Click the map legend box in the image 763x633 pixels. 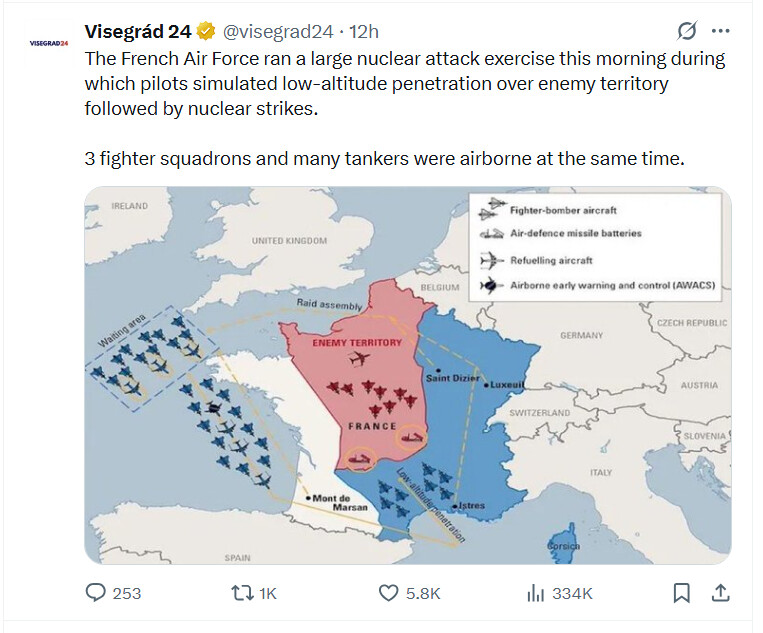595,247
